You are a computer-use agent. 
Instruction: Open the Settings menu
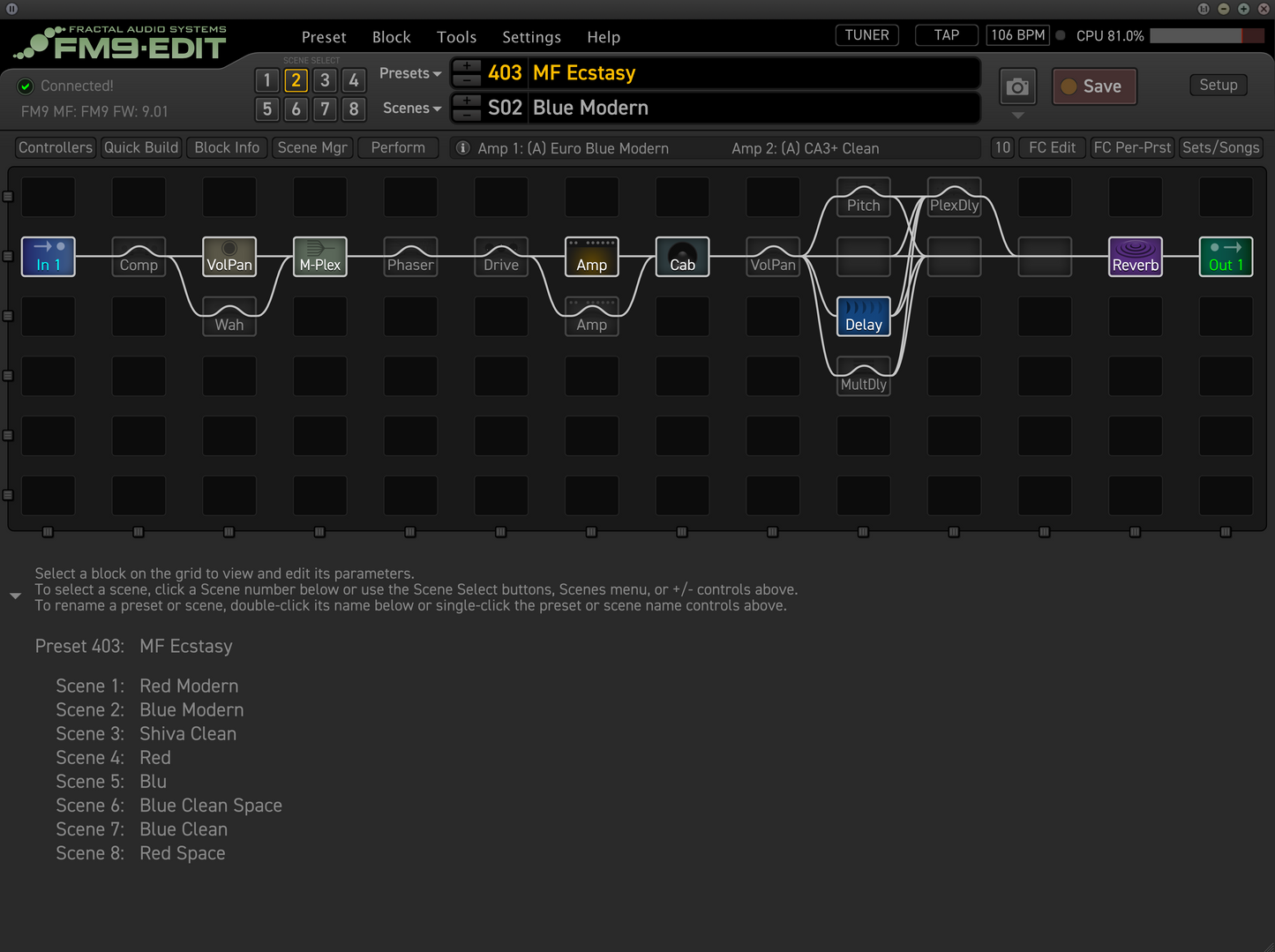(531, 36)
